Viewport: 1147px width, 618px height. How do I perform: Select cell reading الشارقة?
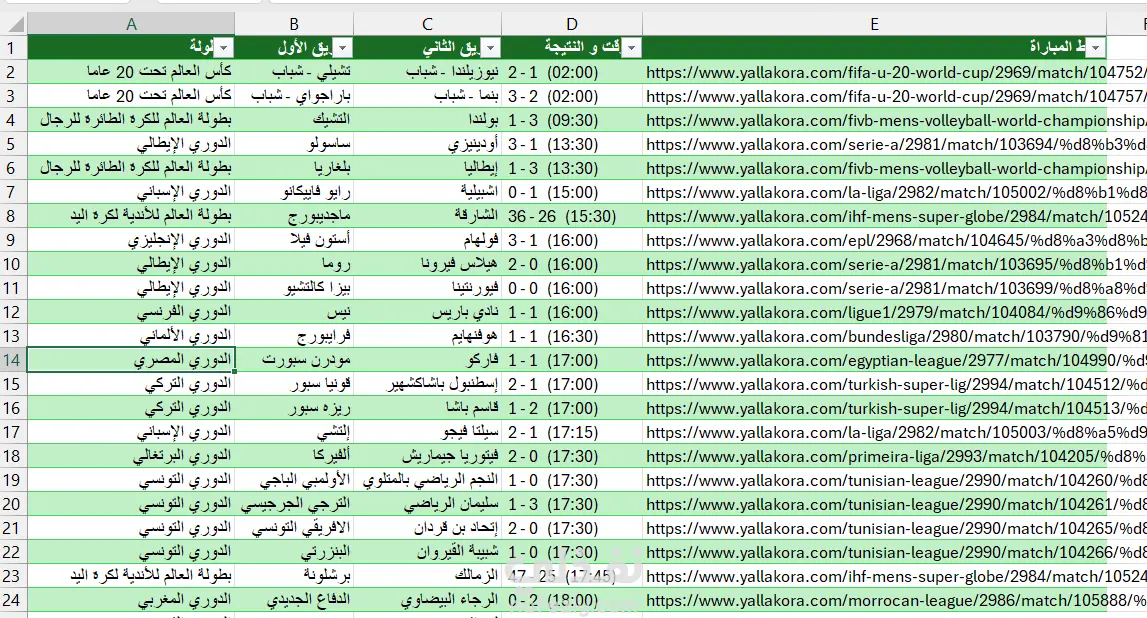(x=427, y=216)
